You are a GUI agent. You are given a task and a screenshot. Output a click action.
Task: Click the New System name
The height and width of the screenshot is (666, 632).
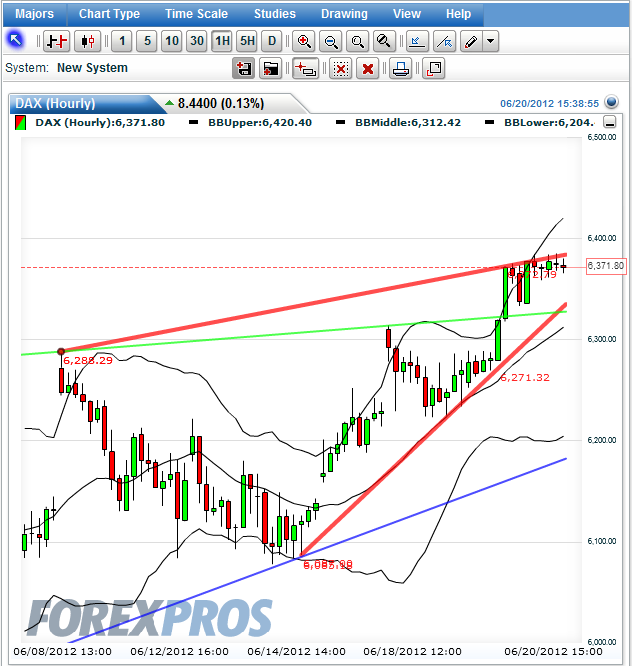pos(92,68)
